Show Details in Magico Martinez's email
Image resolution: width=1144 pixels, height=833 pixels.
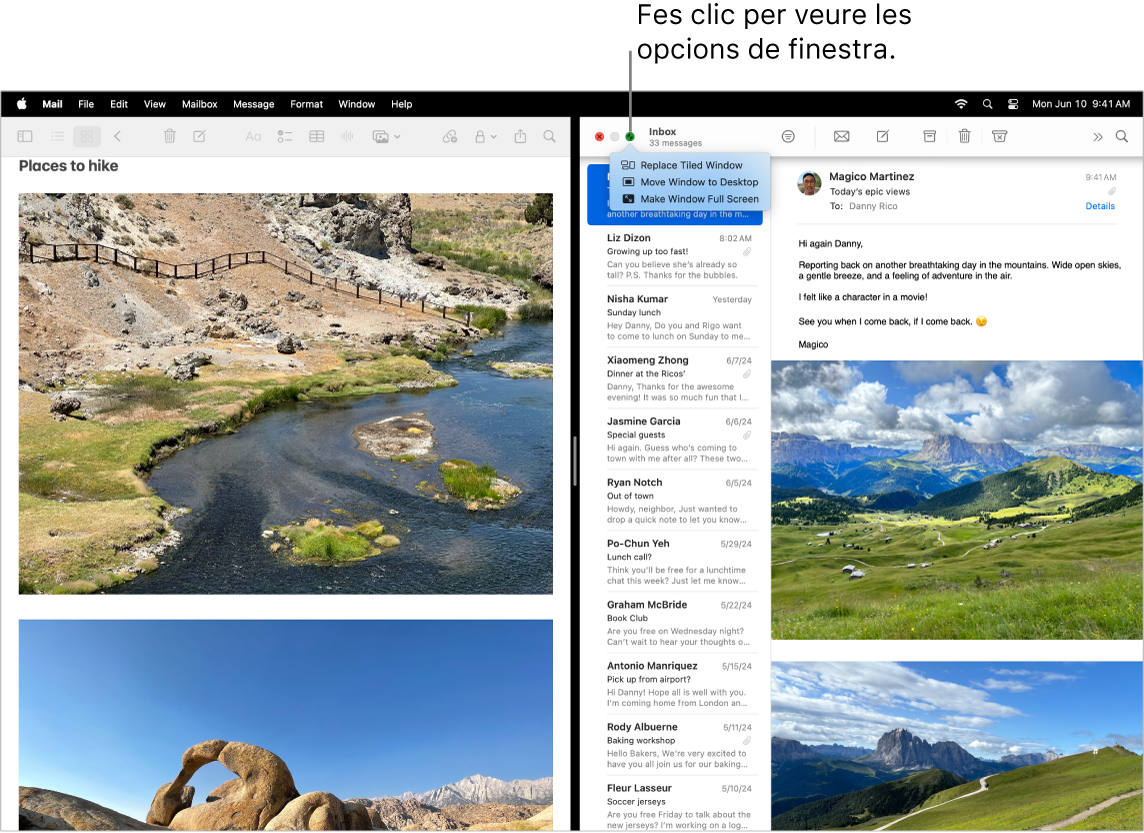[x=1099, y=206]
